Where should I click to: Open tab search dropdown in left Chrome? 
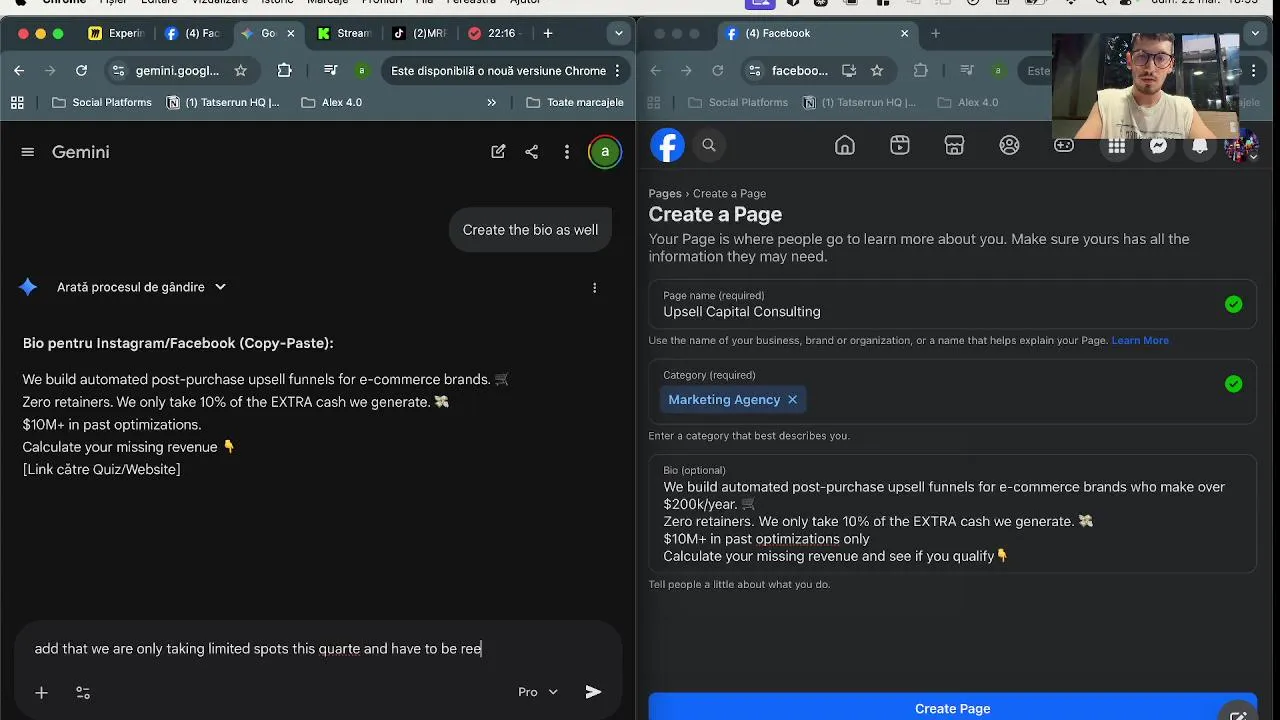point(619,33)
